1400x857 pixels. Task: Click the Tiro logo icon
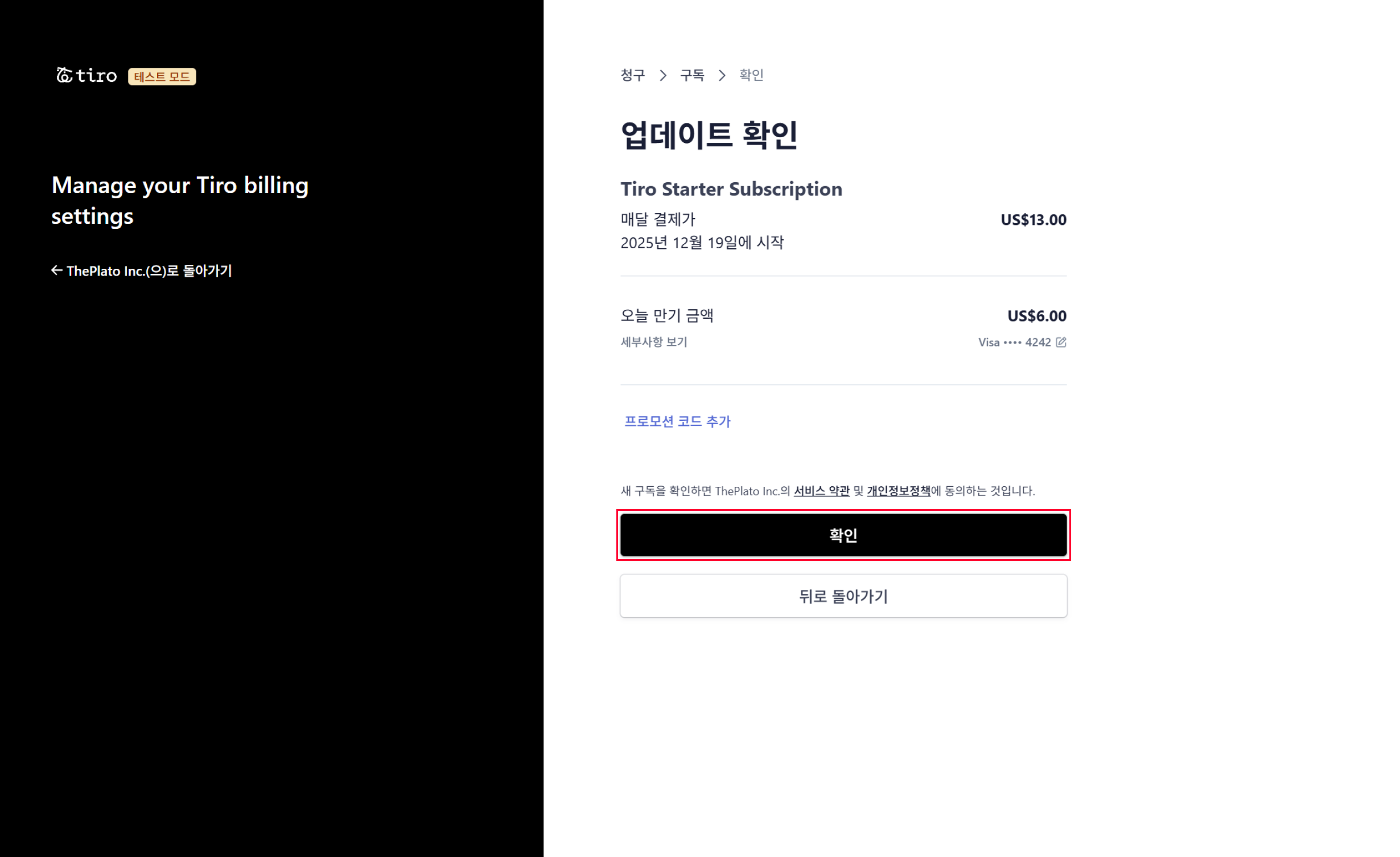click(x=64, y=75)
